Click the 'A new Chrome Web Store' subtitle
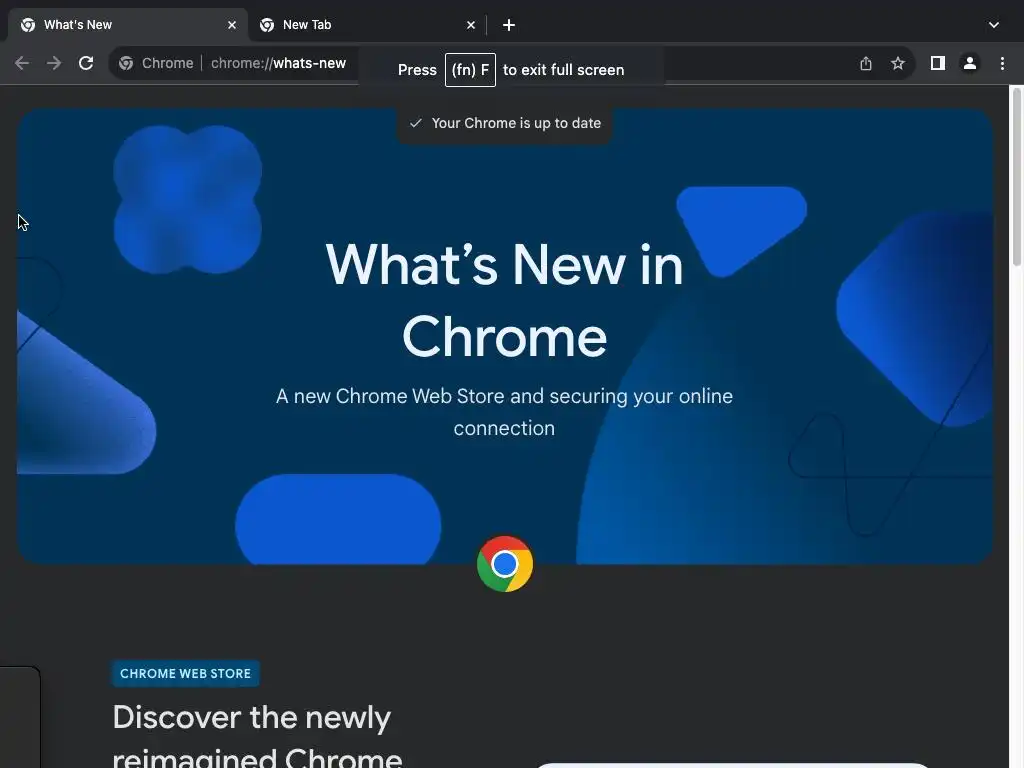 [x=504, y=412]
